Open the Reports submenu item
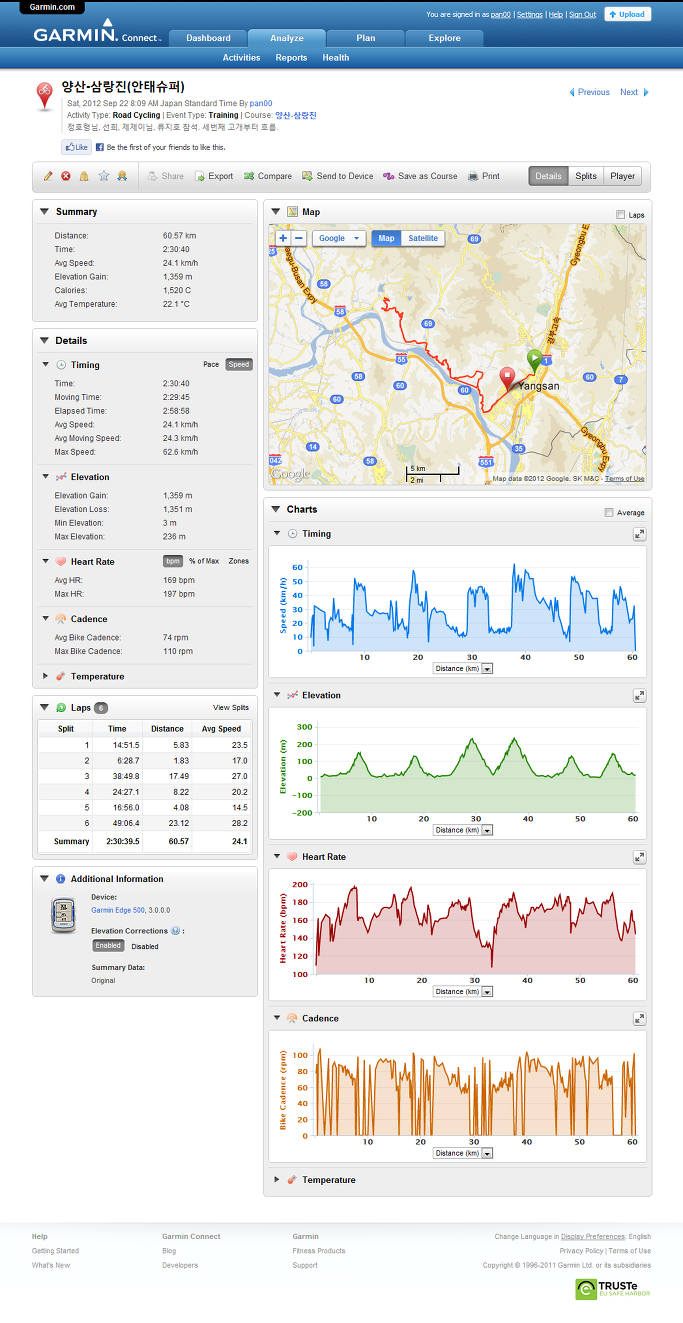 click(x=291, y=58)
